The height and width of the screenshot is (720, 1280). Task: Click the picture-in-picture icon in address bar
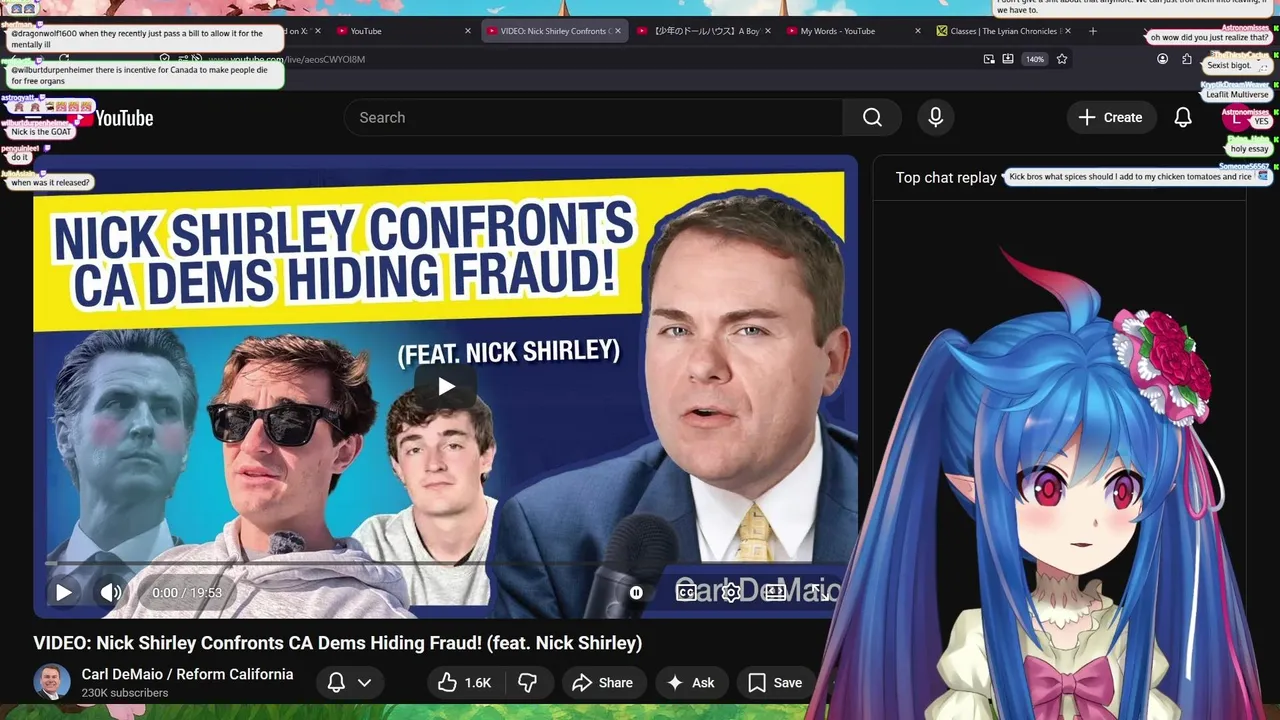989,59
